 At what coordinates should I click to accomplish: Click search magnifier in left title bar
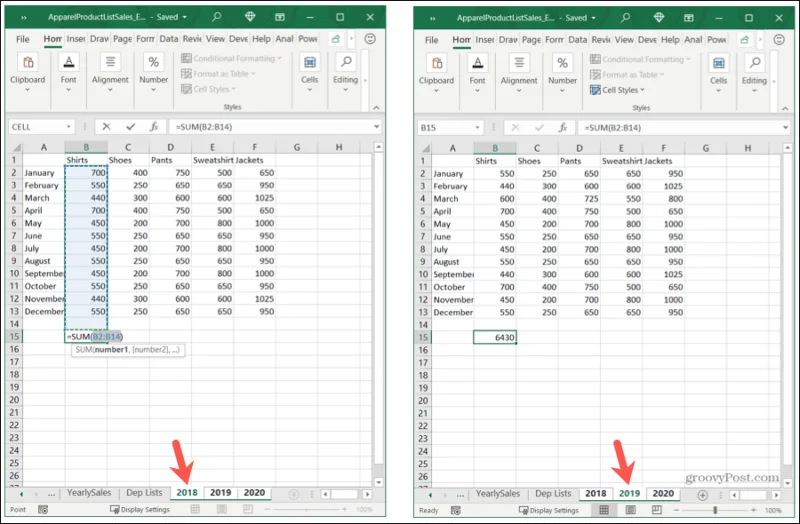click(217, 17)
